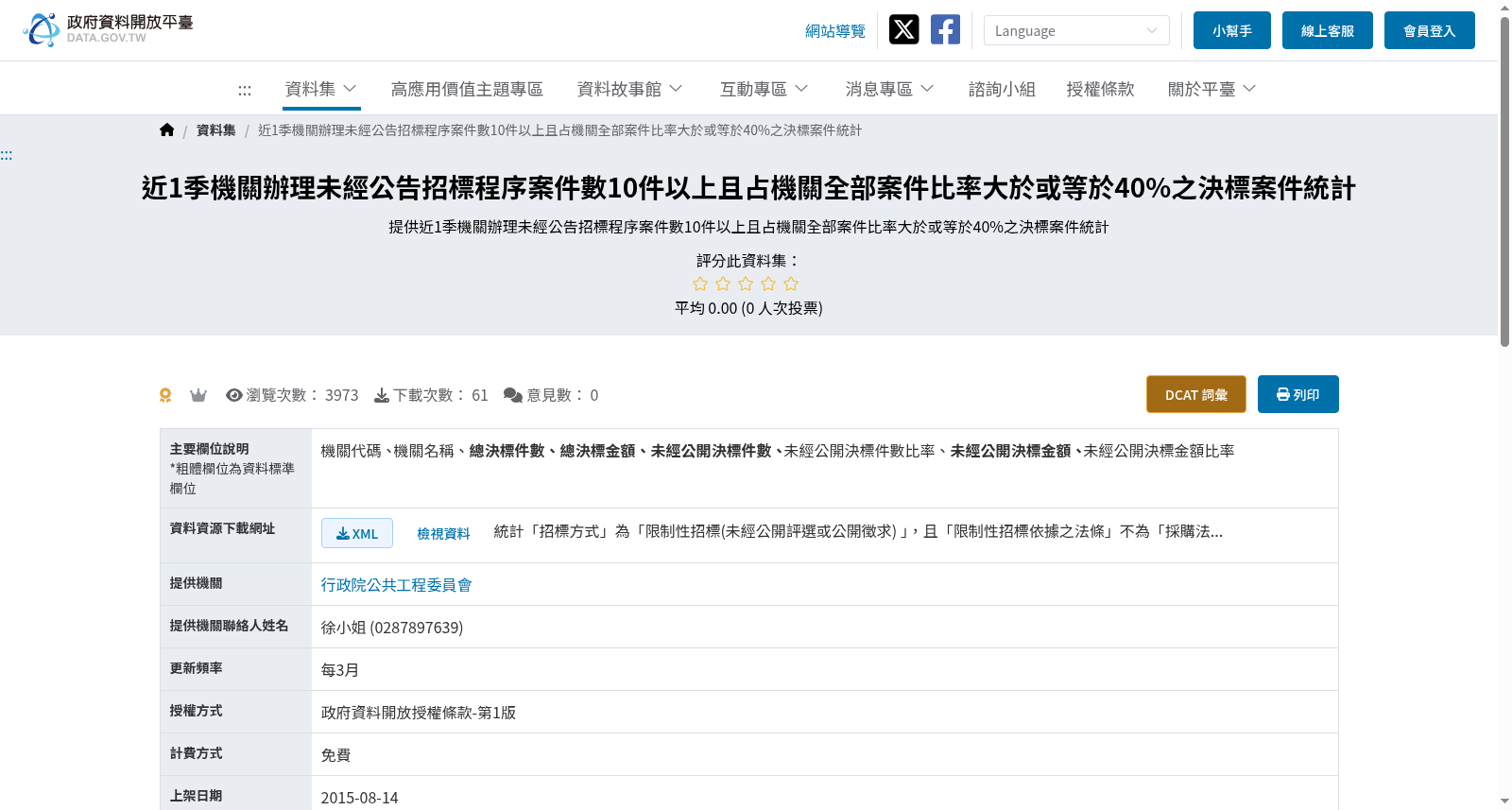This screenshot has width=1512, height=810.
Task: Open the 檢視資料 link
Action: click(443, 534)
